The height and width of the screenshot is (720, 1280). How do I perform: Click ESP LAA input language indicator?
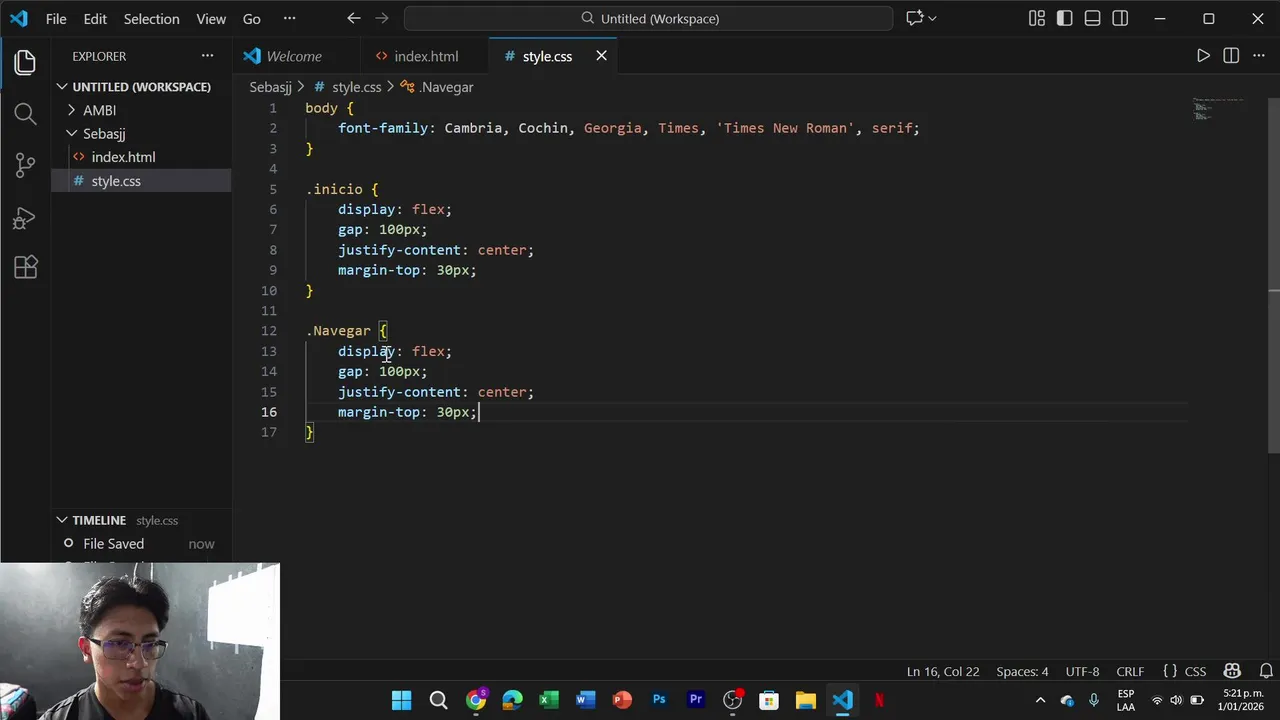1126,700
